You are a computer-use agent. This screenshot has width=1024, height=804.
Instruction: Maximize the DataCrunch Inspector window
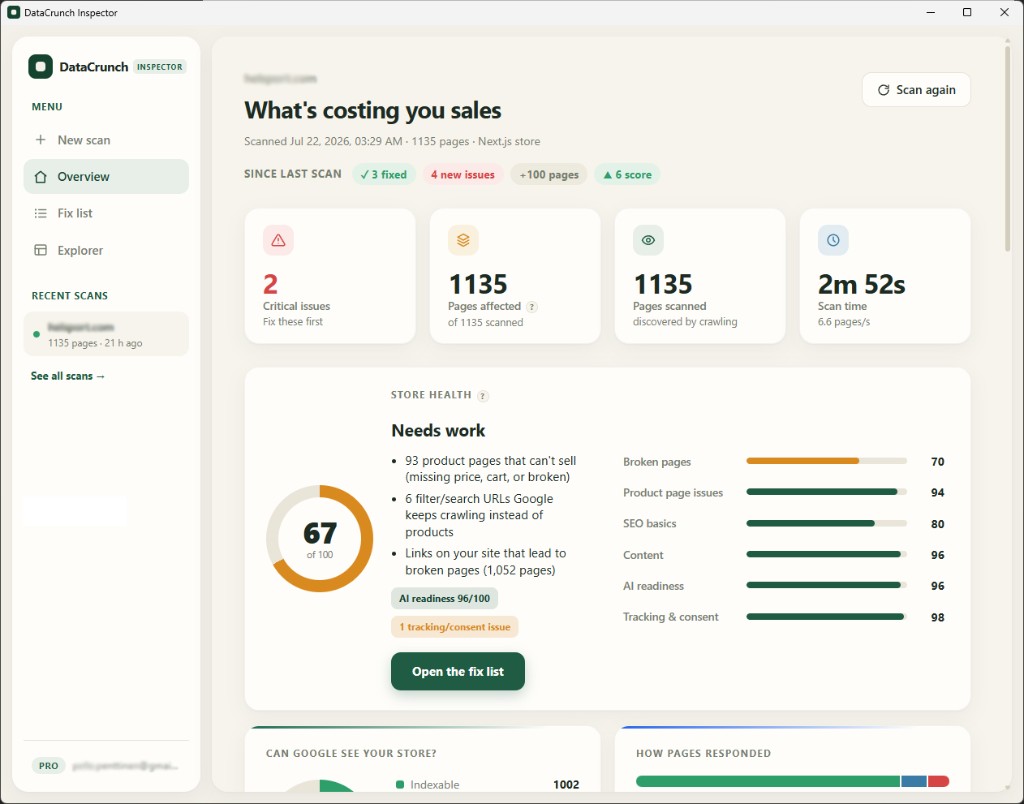coord(967,12)
